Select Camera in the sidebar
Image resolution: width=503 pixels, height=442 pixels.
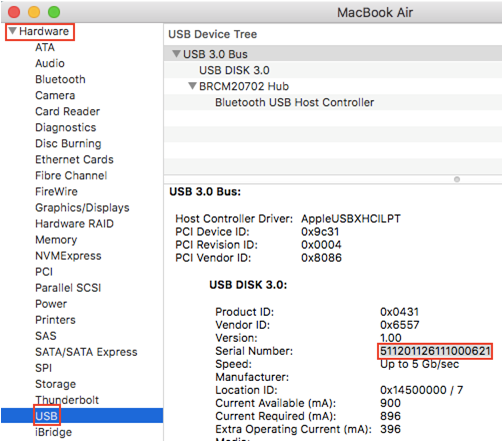click(55, 95)
